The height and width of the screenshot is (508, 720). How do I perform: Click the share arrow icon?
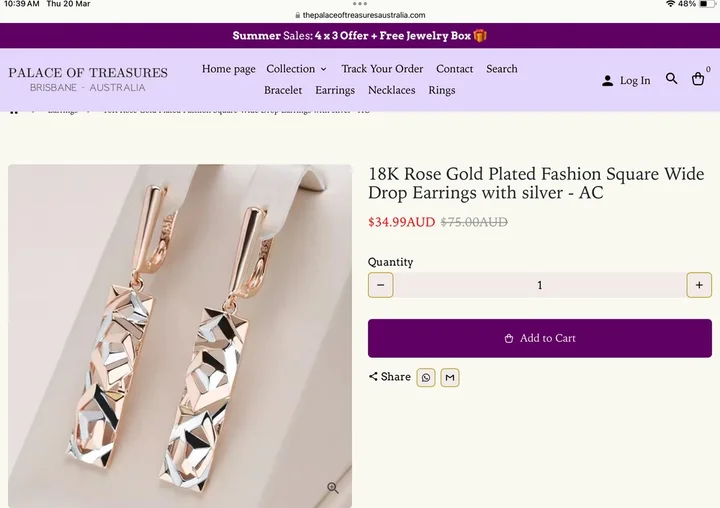373,377
